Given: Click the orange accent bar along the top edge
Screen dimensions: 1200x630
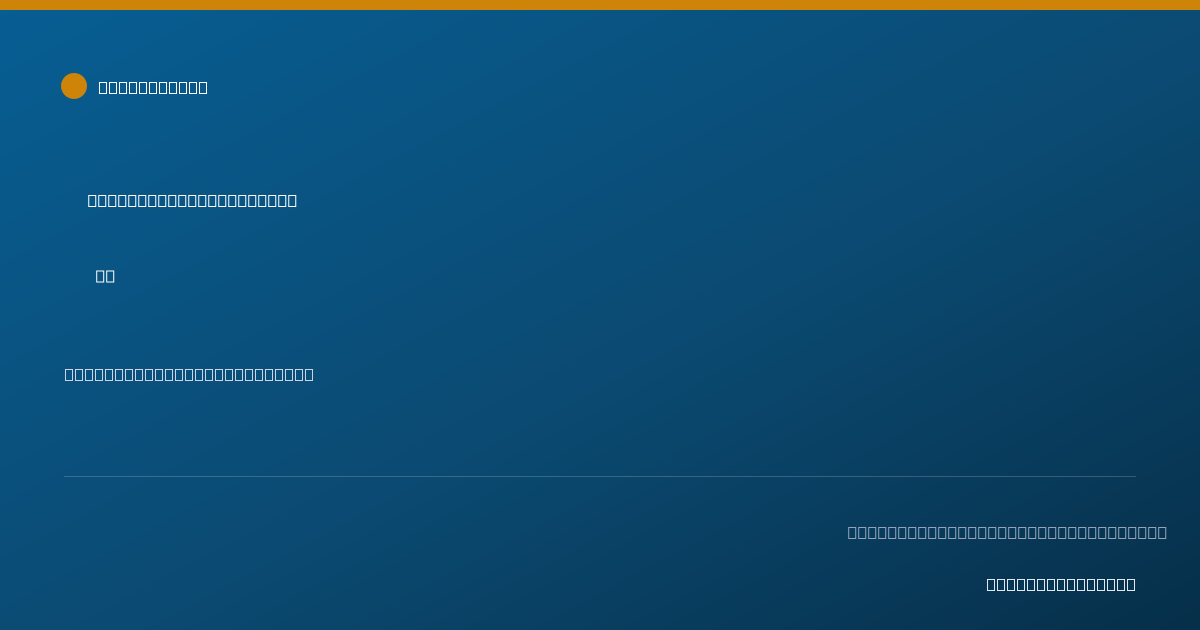Looking at the screenshot, I should tap(600, 5).
